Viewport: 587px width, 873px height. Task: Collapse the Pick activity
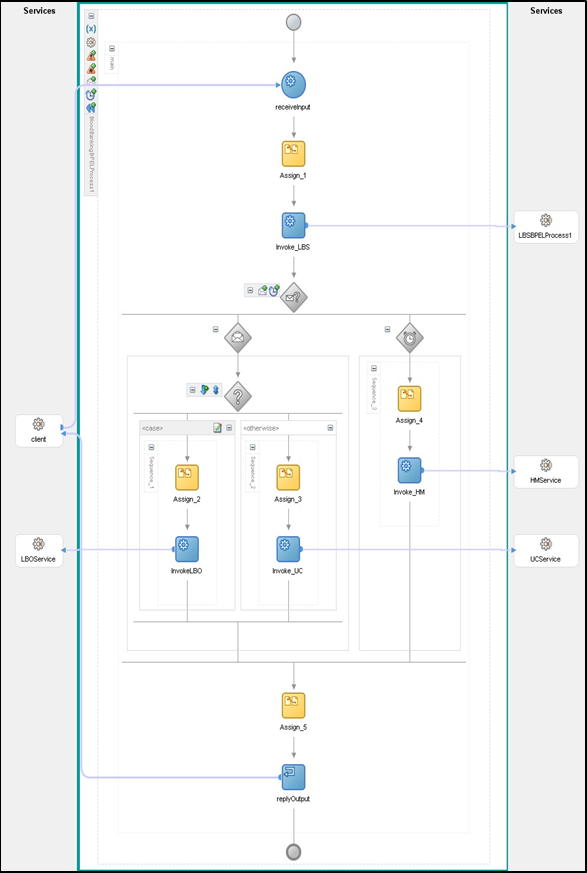pos(250,290)
